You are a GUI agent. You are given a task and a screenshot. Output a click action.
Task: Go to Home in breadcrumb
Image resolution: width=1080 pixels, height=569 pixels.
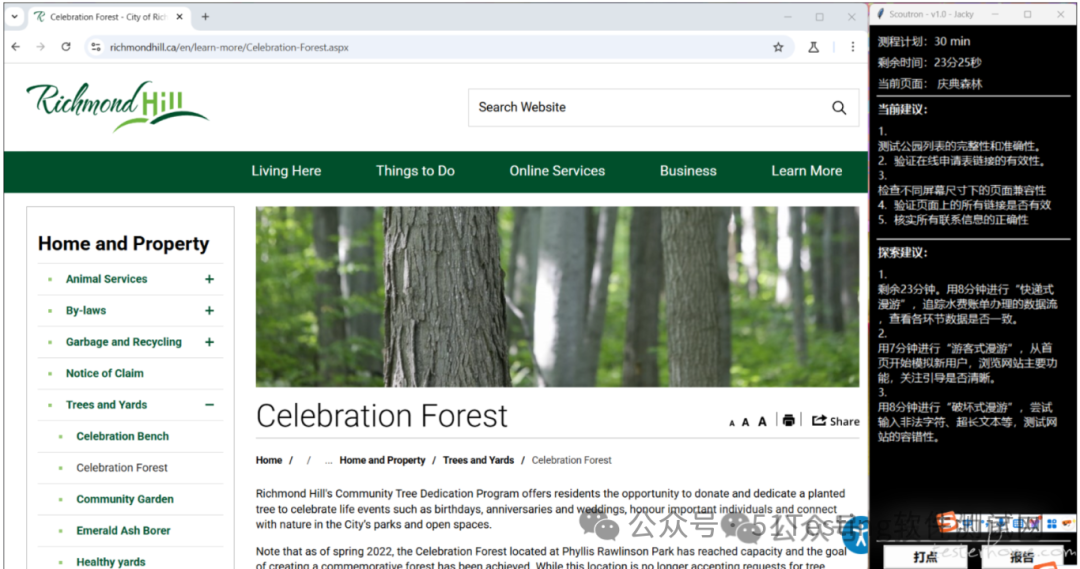[269, 460]
